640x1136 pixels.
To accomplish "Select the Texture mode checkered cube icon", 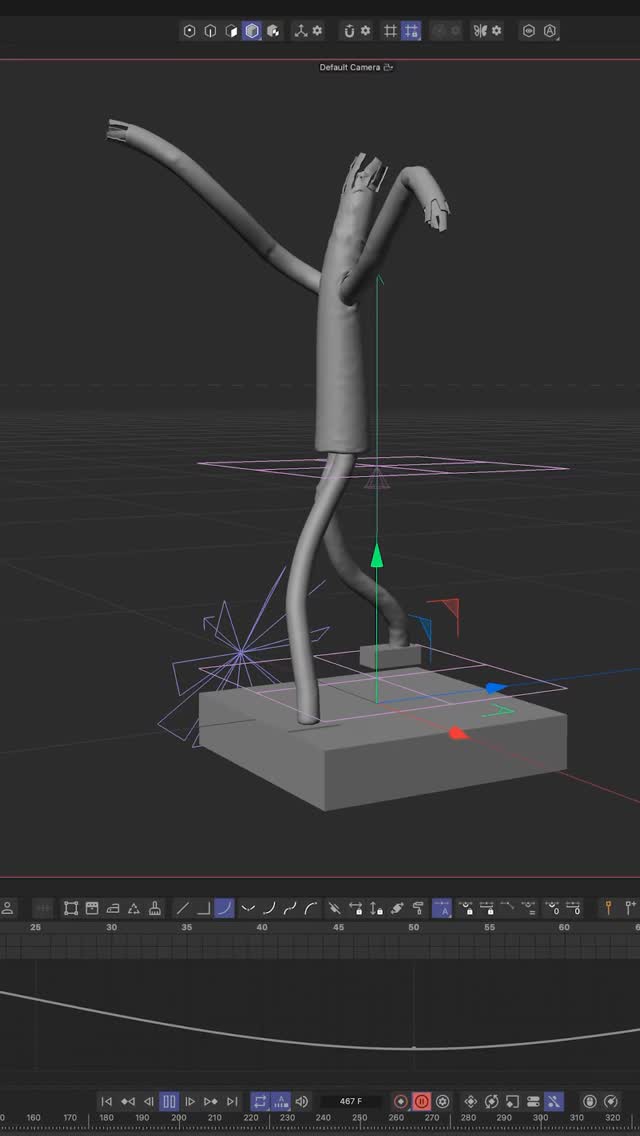I will (x=273, y=31).
